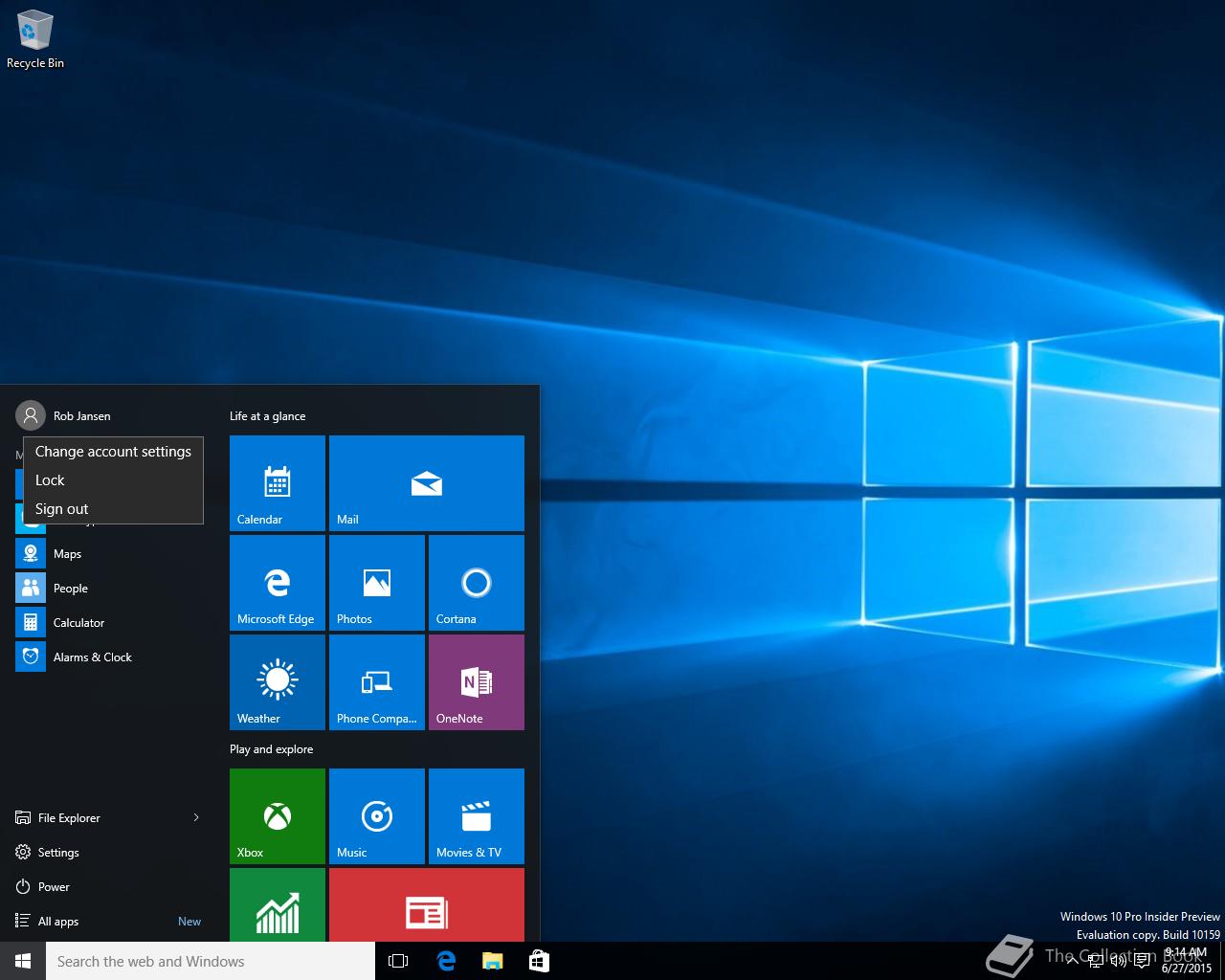This screenshot has width=1225, height=980.
Task: Open the Music tile
Action: pos(377,816)
